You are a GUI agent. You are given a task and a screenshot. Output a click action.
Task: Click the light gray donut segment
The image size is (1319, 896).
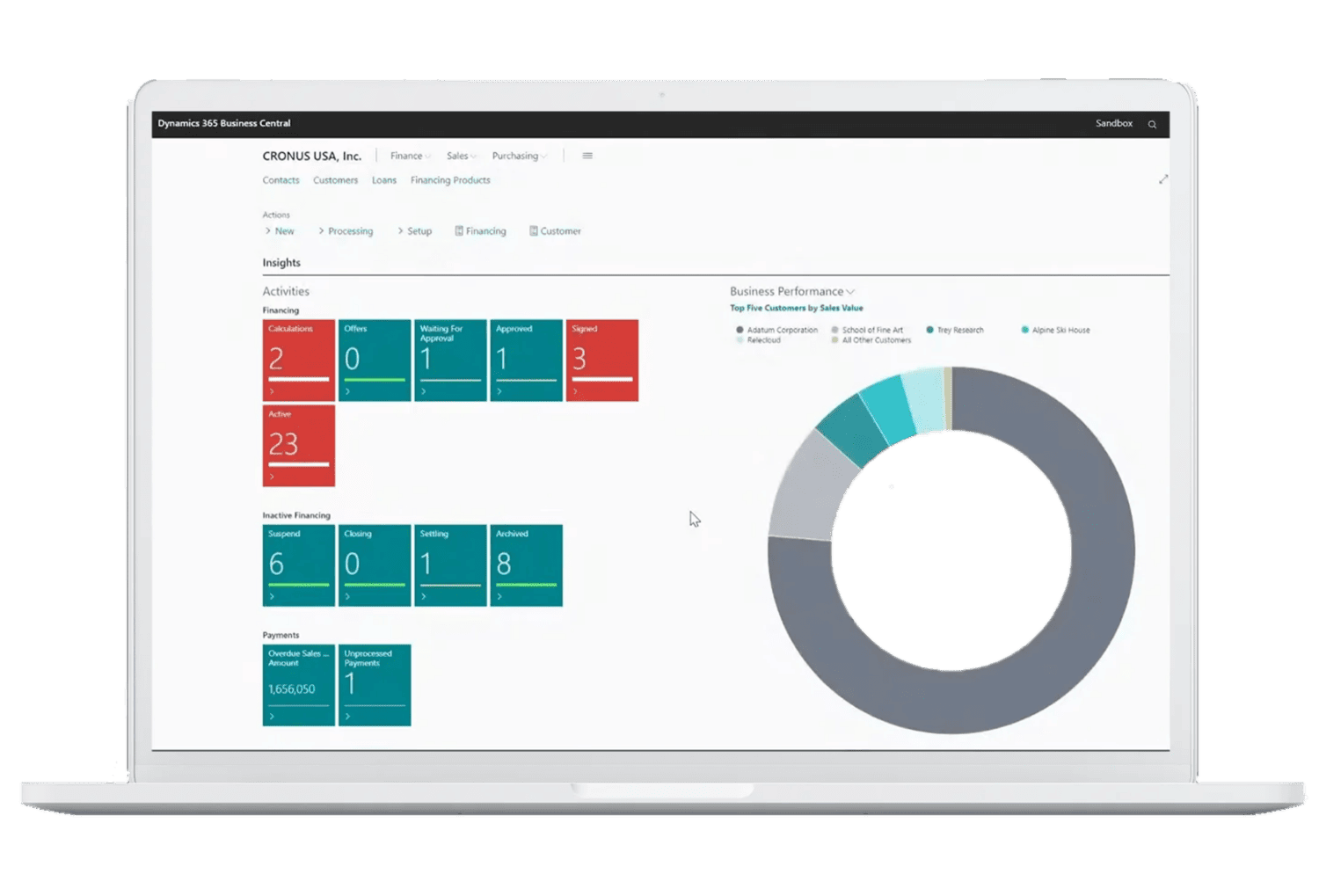coord(809,488)
